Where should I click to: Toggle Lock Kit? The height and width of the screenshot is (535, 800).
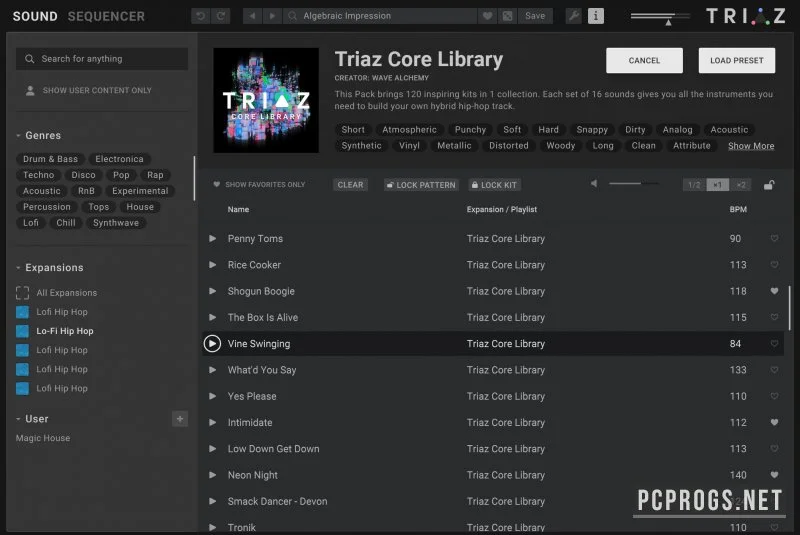pyautogui.click(x=494, y=185)
